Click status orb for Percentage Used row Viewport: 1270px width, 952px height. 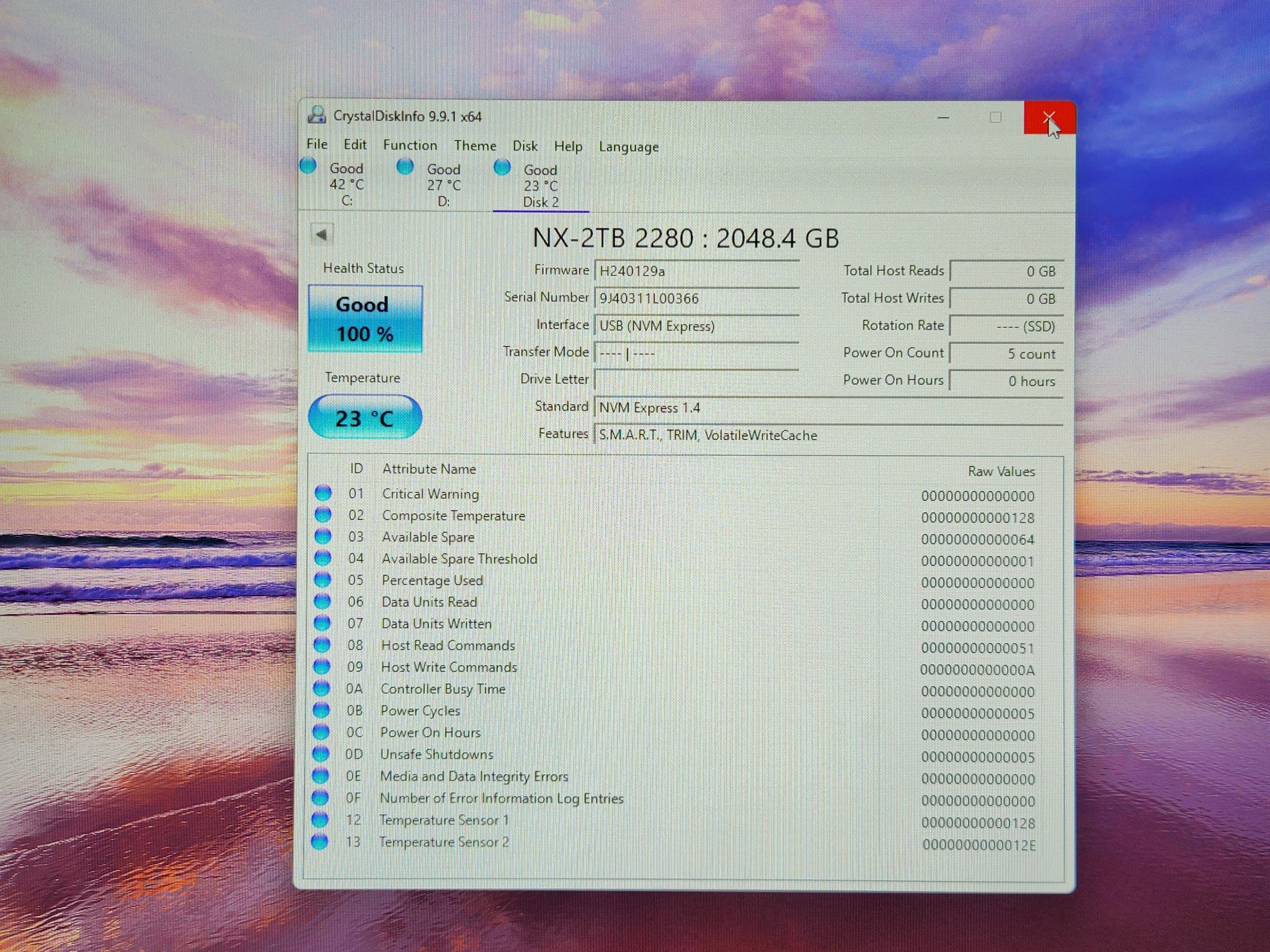pyautogui.click(x=322, y=580)
